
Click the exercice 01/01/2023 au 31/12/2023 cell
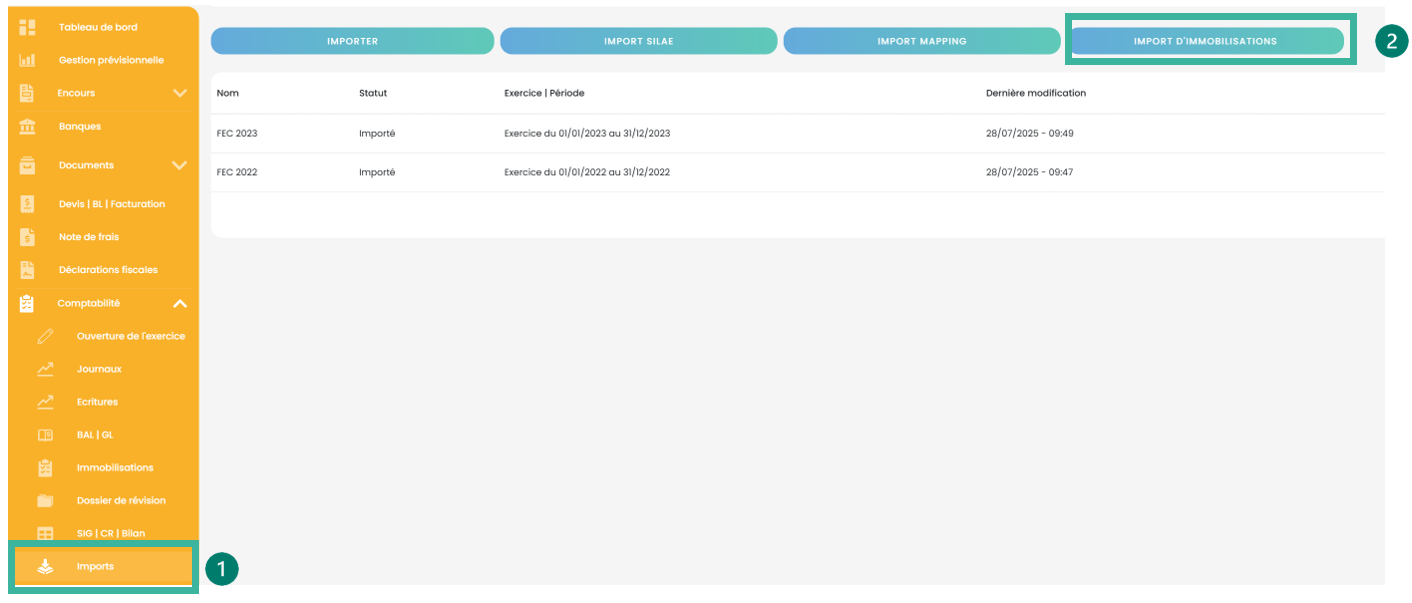click(587, 133)
